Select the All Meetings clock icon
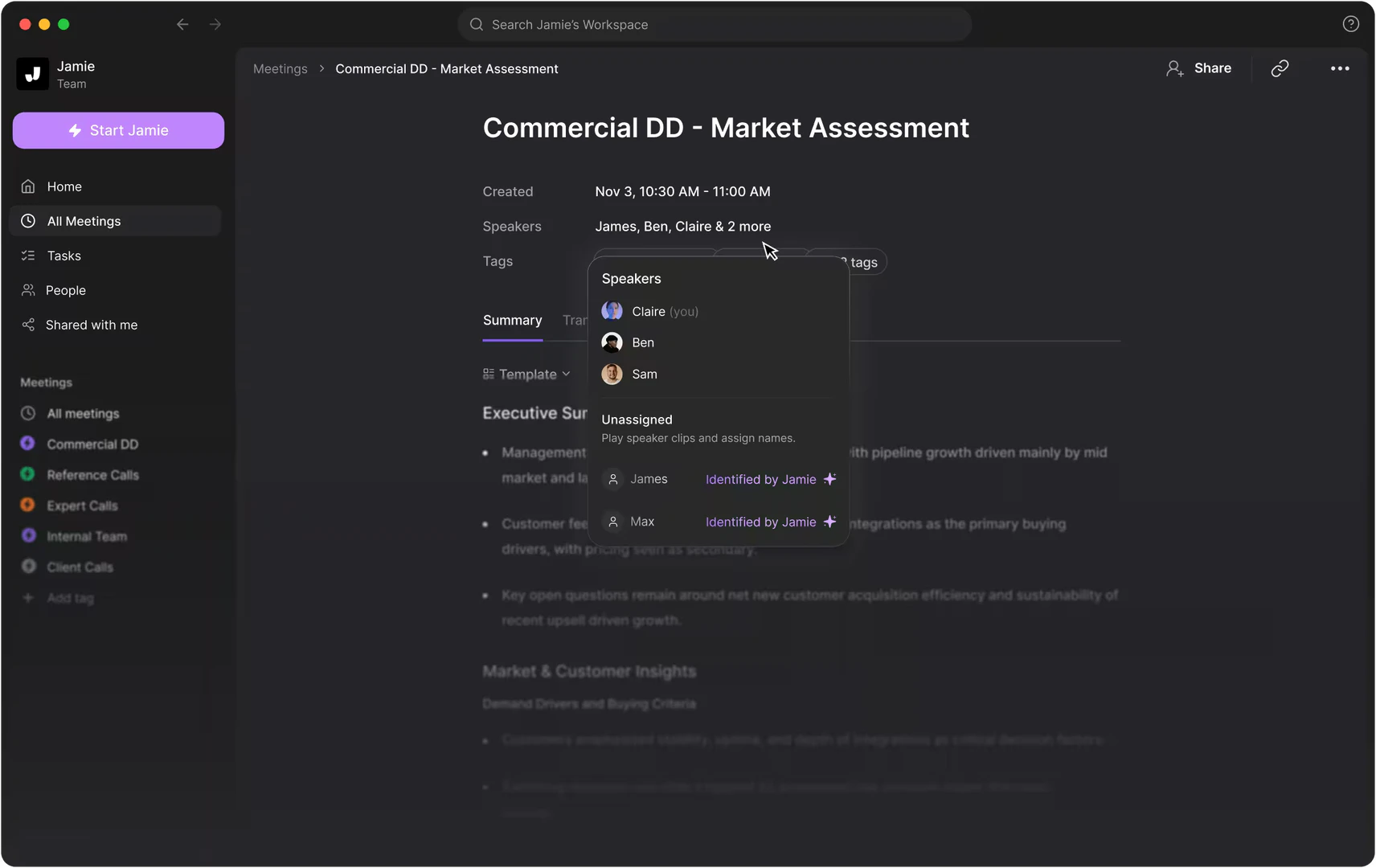The image size is (1376, 868). coord(28,220)
